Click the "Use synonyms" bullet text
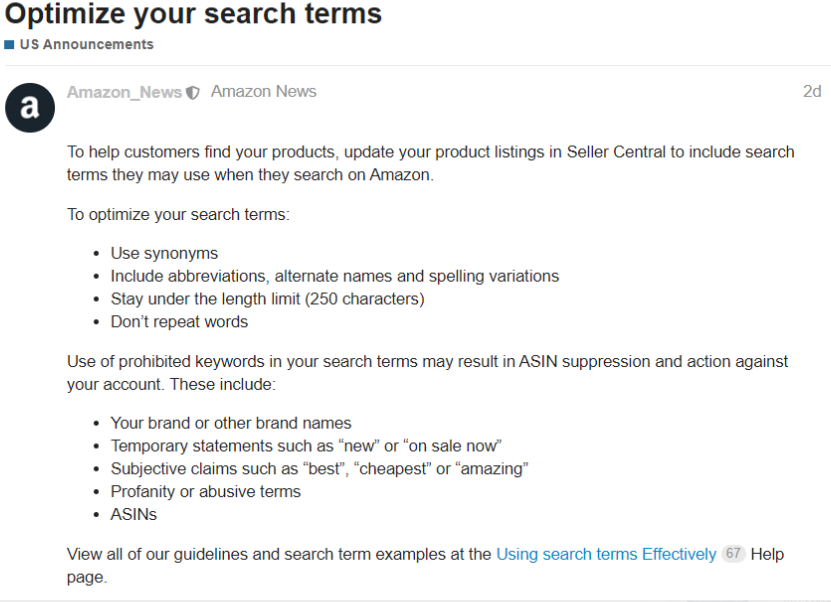This screenshot has height=602, width=831. [164, 253]
